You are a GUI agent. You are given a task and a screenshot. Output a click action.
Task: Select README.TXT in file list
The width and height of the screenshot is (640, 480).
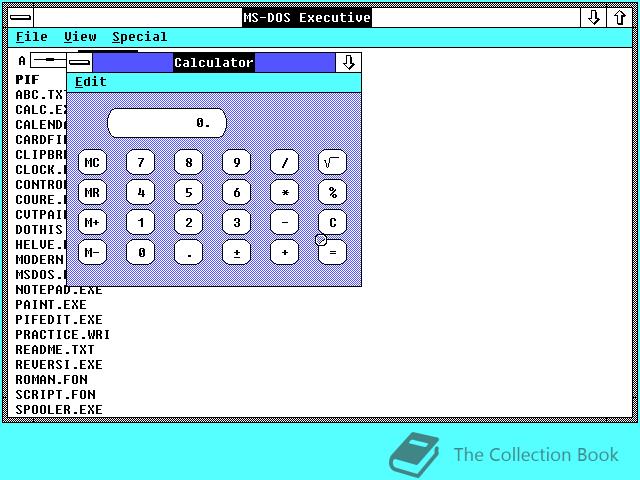click(x=55, y=350)
